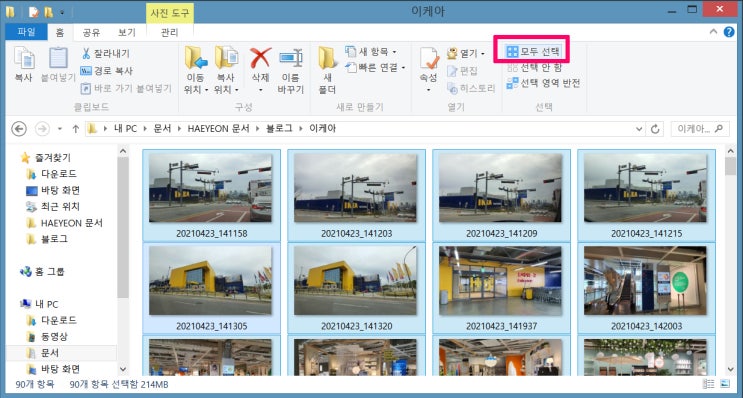The width and height of the screenshot is (743, 398).
Task: Choose 잘라내기 (Cut) scissors
Action: tap(106, 53)
